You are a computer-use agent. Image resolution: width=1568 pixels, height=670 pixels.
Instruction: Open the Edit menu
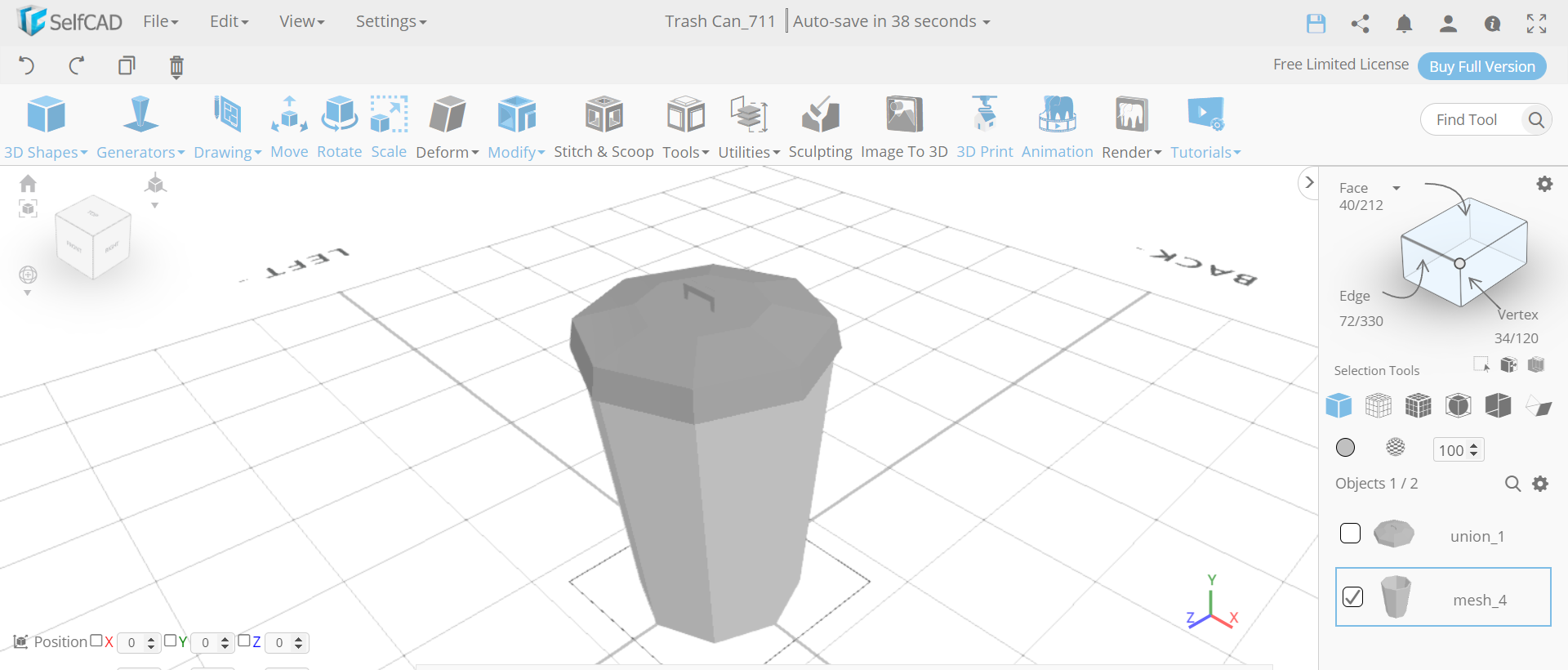point(229,21)
